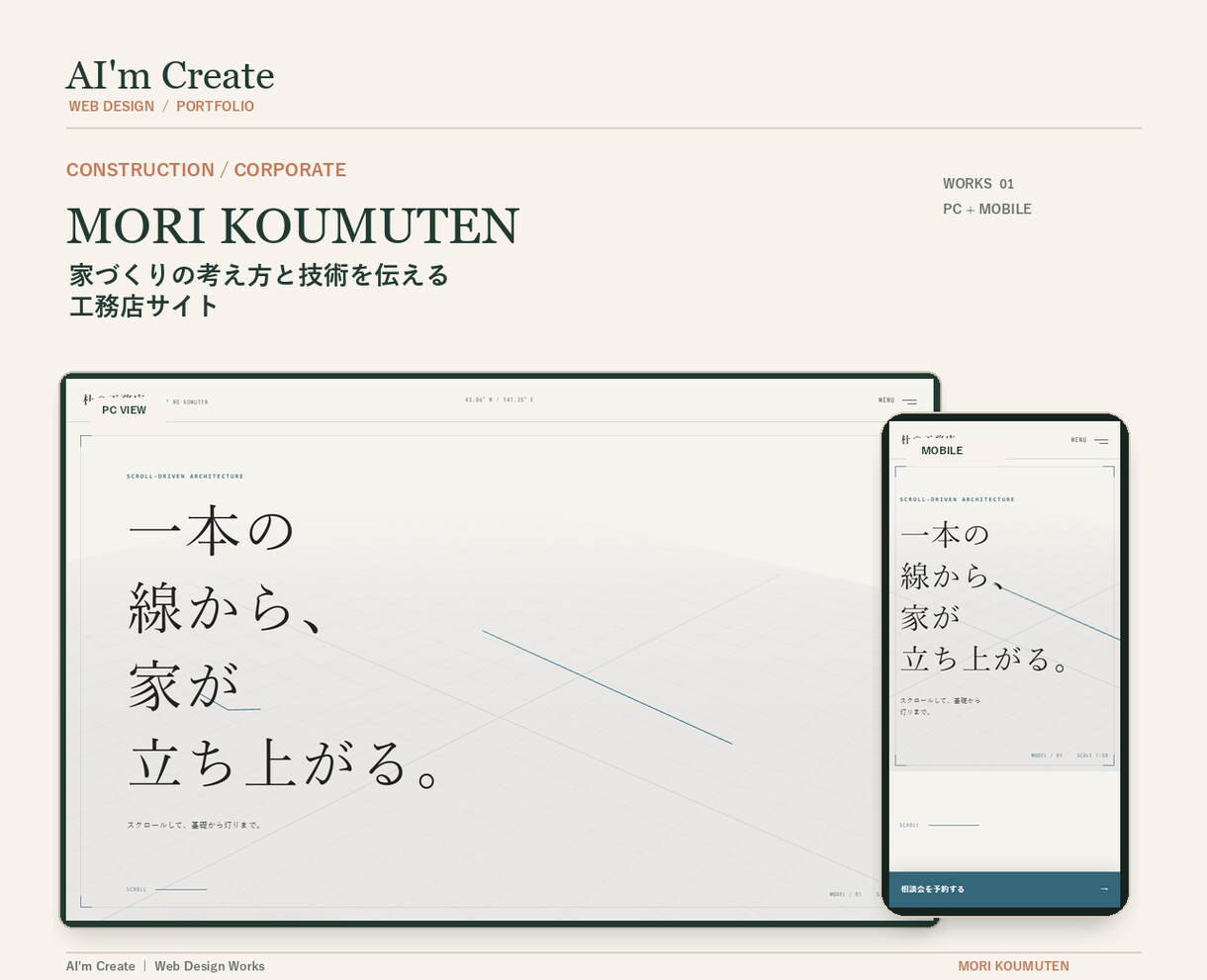Select the PC VIEW label tag
The height and width of the screenshot is (980, 1207).
[x=124, y=409]
